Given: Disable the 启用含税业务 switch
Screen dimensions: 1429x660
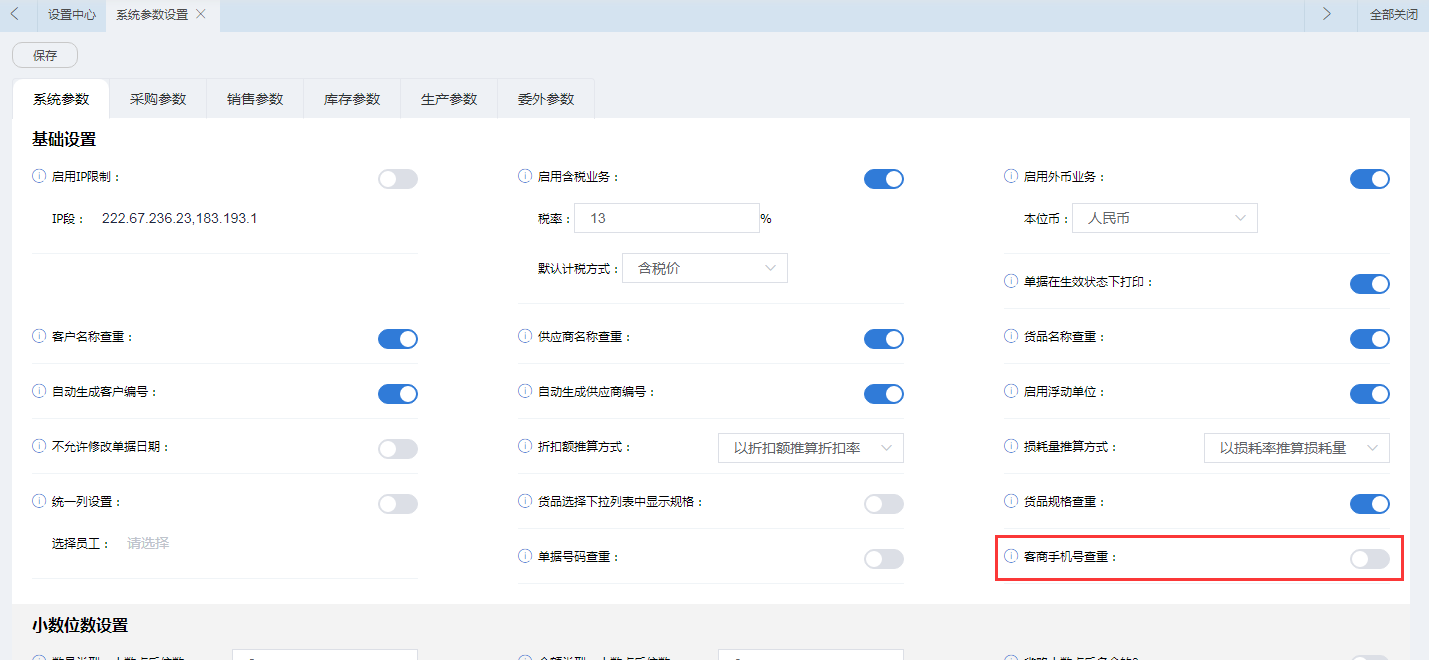Looking at the screenshot, I should click(884, 179).
